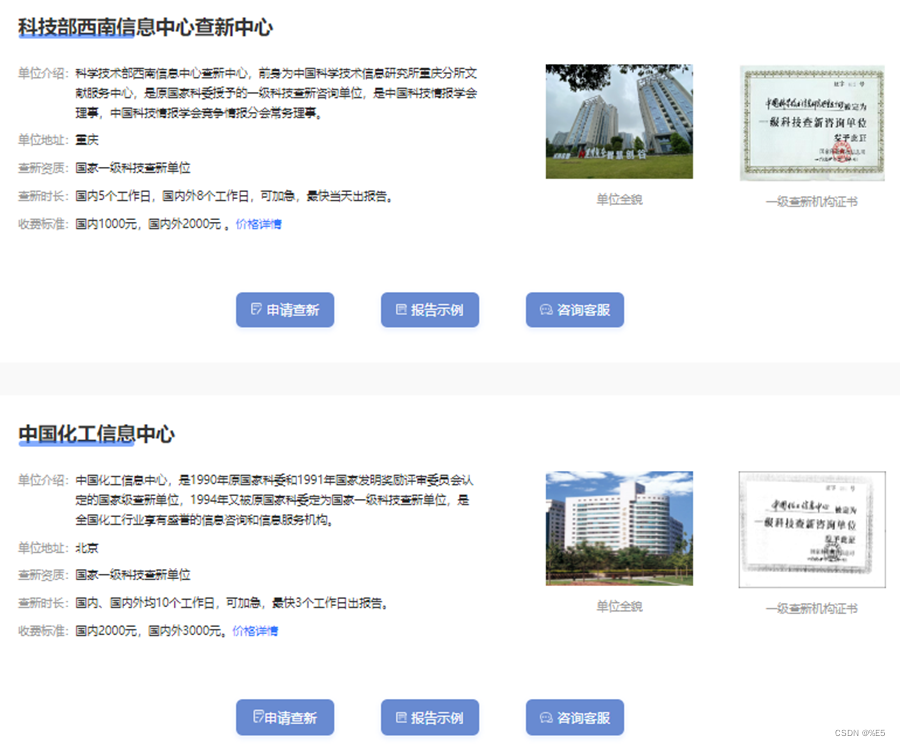Click the address value 北京
The width and height of the screenshot is (900, 746).
(x=87, y=547)
